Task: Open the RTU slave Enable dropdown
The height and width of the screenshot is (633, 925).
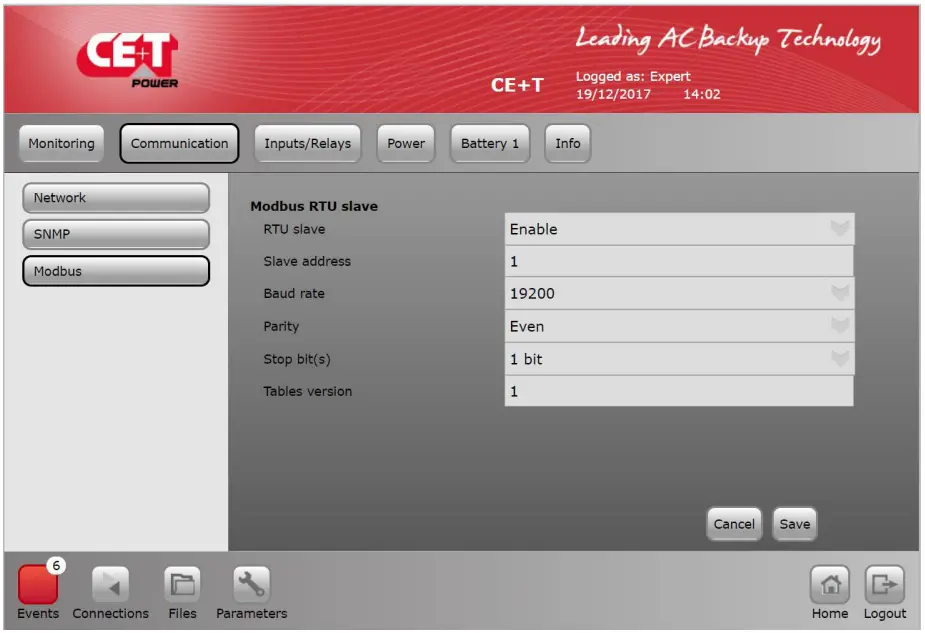Action: [x=679, y=229]
